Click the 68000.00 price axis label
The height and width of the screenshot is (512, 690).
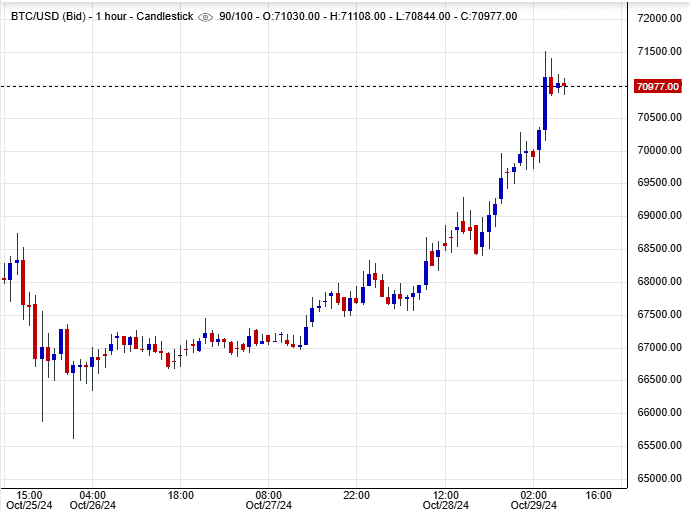[658, 281]
